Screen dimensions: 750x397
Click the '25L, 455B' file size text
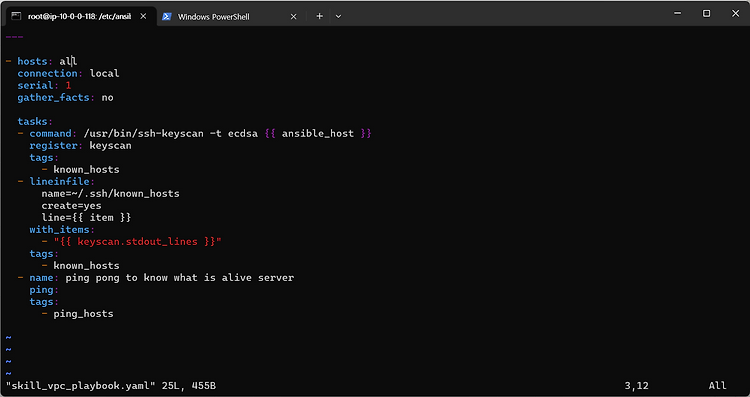(188, 386)
